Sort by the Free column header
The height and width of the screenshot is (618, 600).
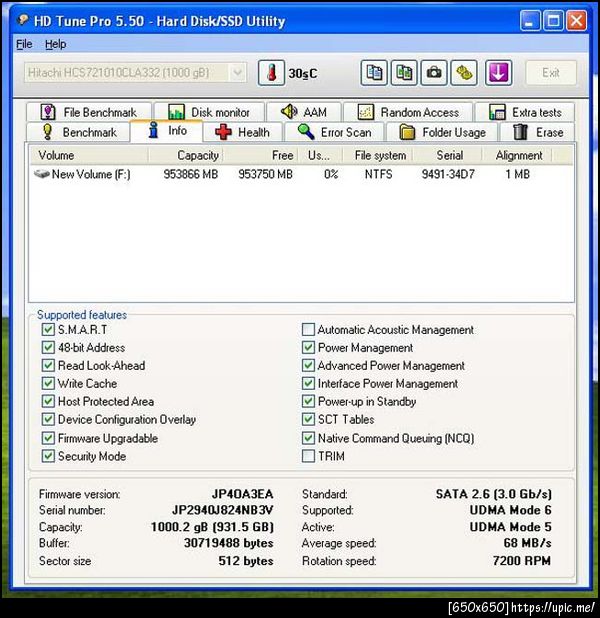261,155
